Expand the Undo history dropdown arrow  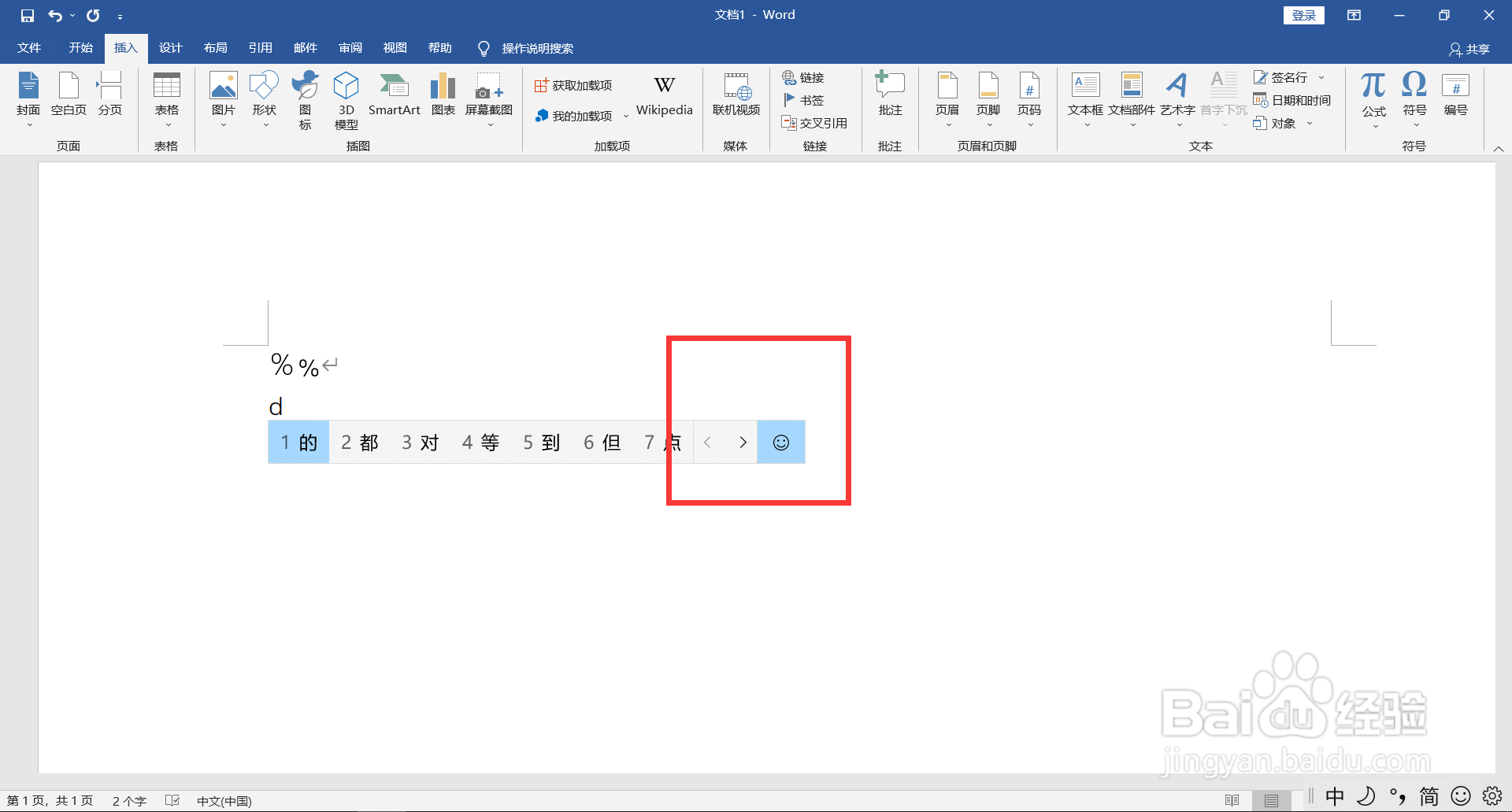pos(72,15)
